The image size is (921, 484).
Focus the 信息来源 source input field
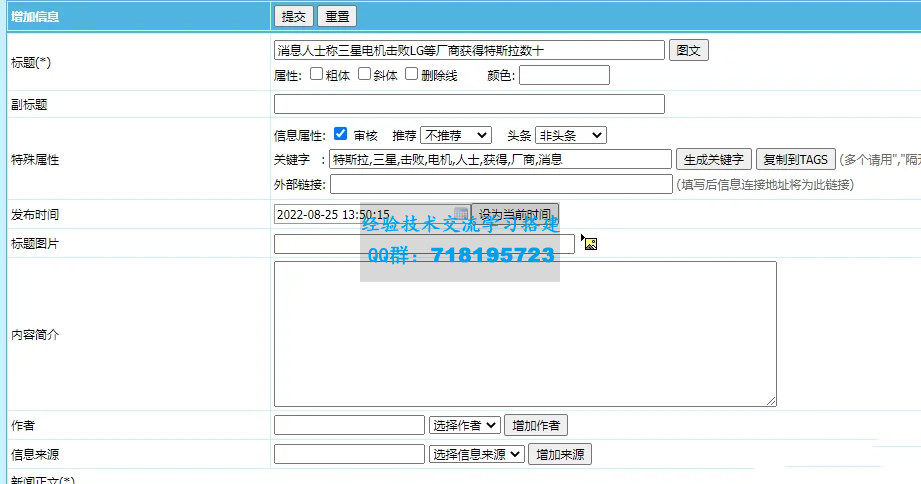tap(349, 453)
